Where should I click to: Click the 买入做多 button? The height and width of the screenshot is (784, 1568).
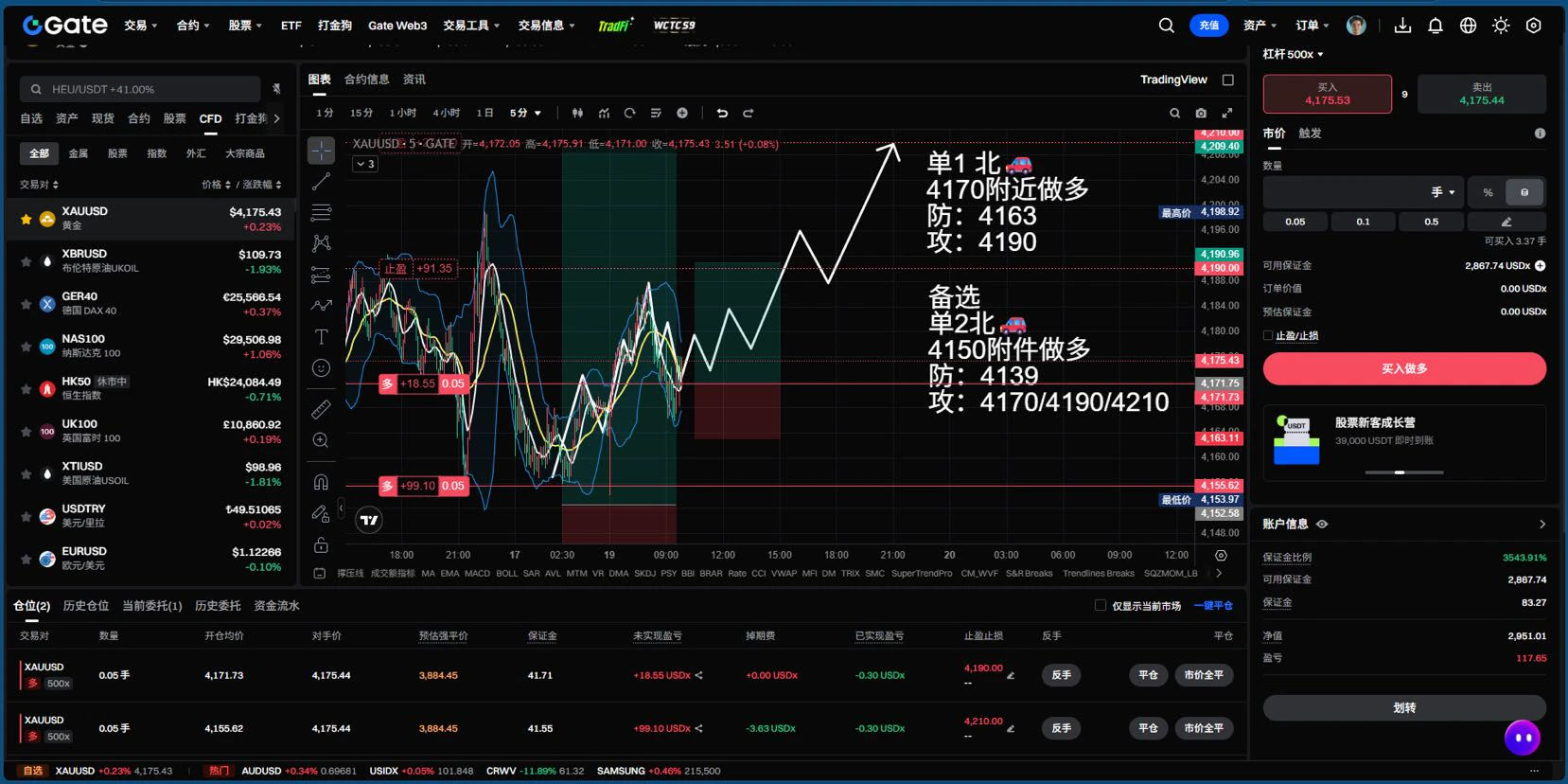[x=1404, y=368]
